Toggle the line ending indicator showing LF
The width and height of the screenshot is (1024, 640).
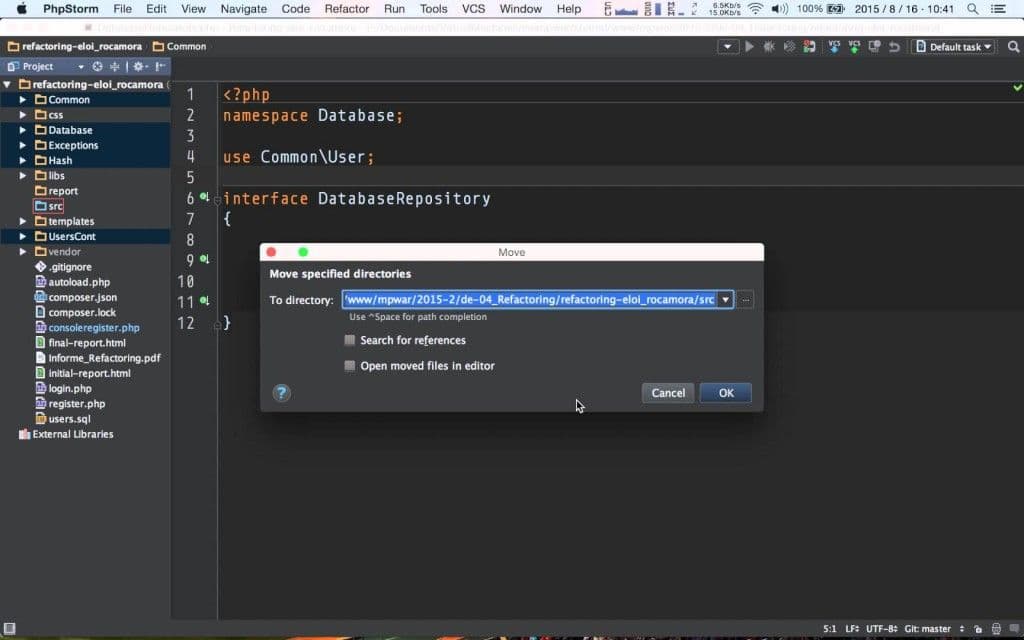(x=853, y=629)
